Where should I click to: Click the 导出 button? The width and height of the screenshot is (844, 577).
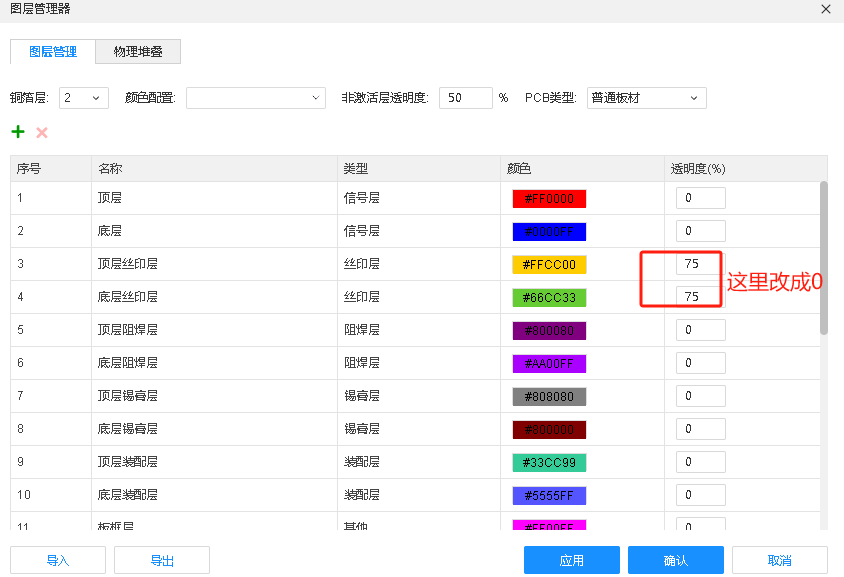162,560
